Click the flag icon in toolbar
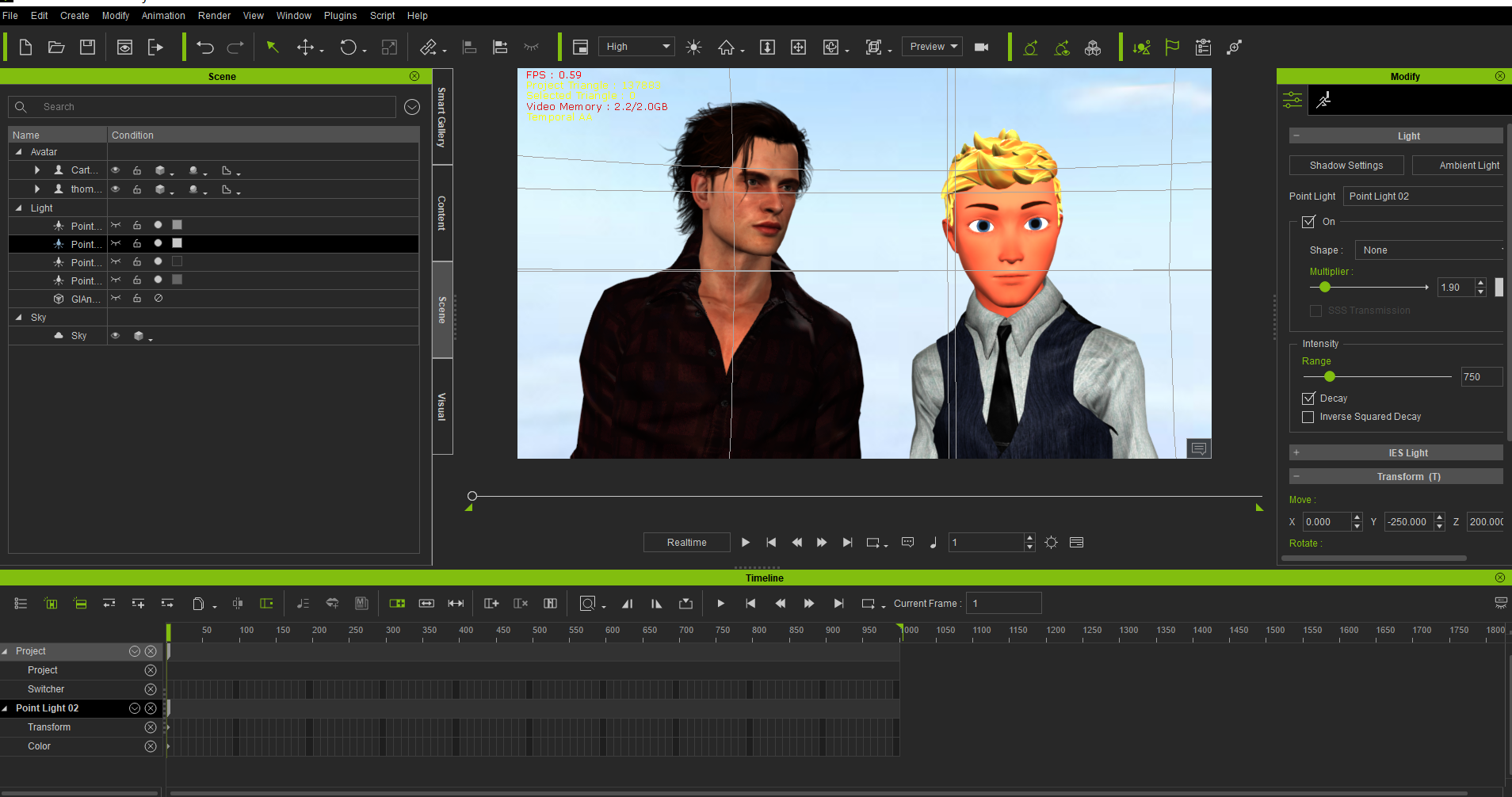 point(1172,48)
